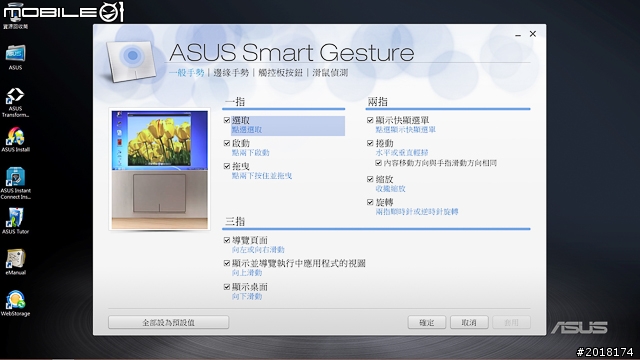The image size is (640, 360).
Task: Switch to the 邊緣手勢 tab
Action: coord(231,73)
